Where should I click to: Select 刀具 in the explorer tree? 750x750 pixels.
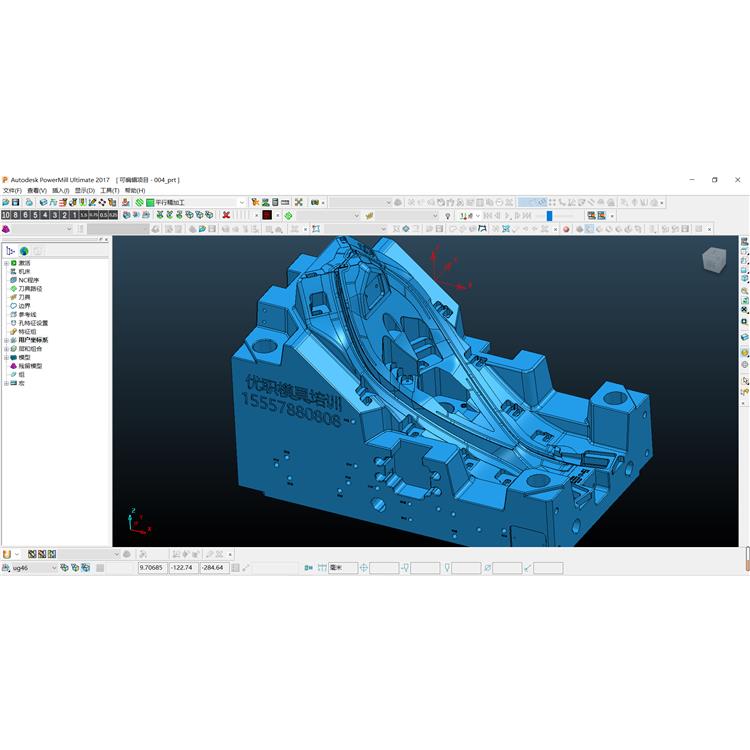tap(24, 297)
